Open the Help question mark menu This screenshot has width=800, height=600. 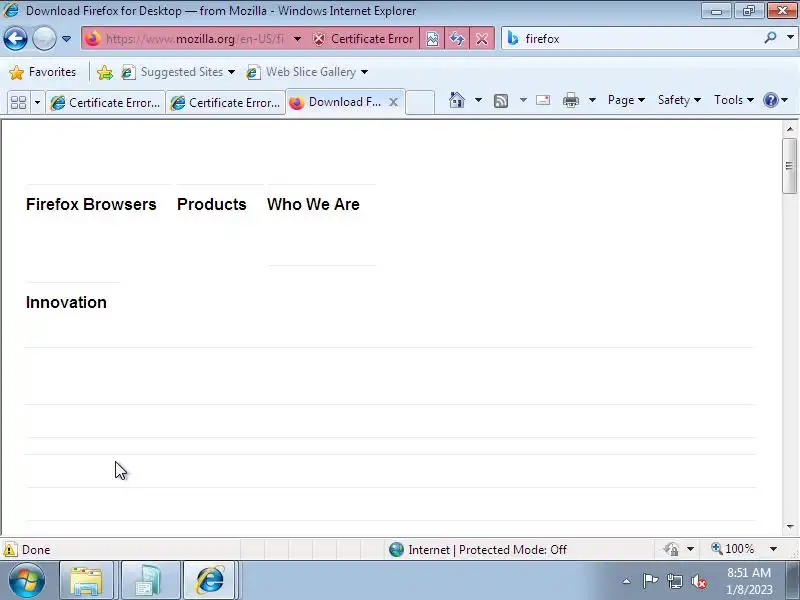pyautogui.click(x=776, y=100)
